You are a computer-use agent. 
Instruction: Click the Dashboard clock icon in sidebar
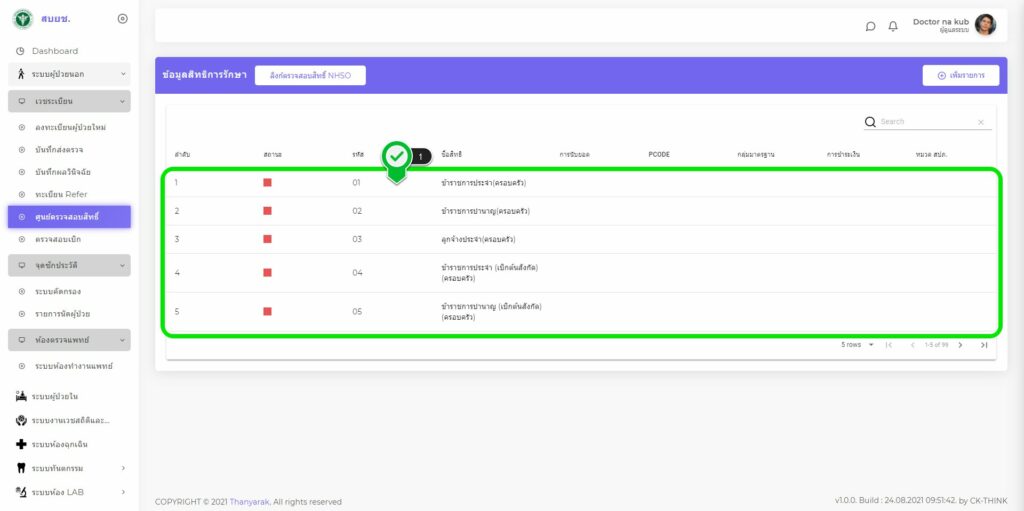(x=20, y=51)
